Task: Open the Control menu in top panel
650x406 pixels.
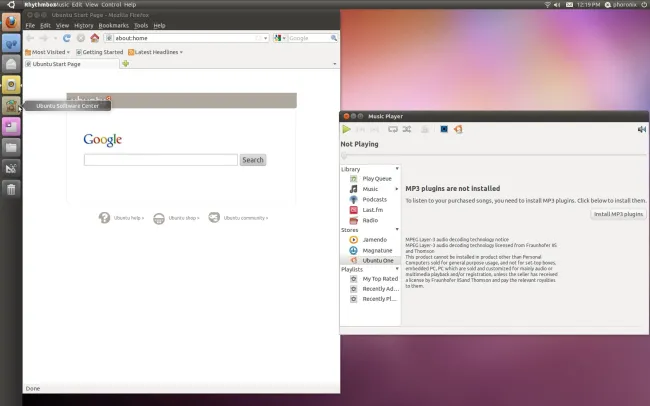Action: pyautogui.click(x=111, y=5)
